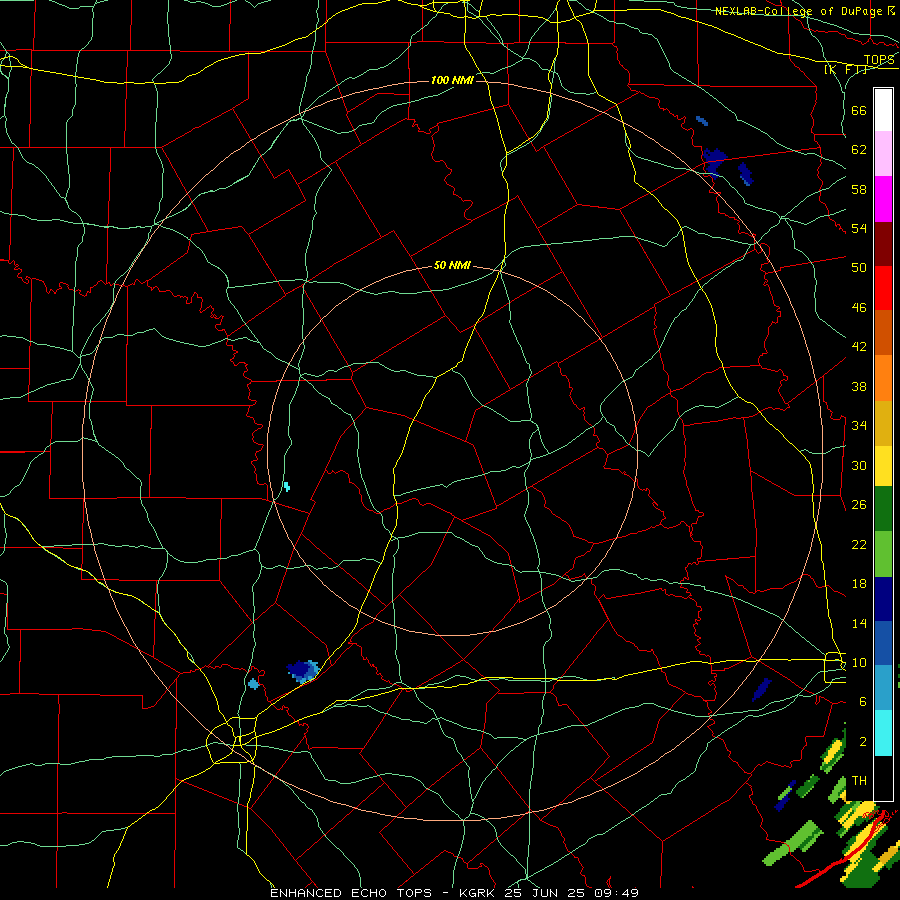This screenshot has height=900, width=900.
Task: Click the gold legend swatch
Action: 883,423
